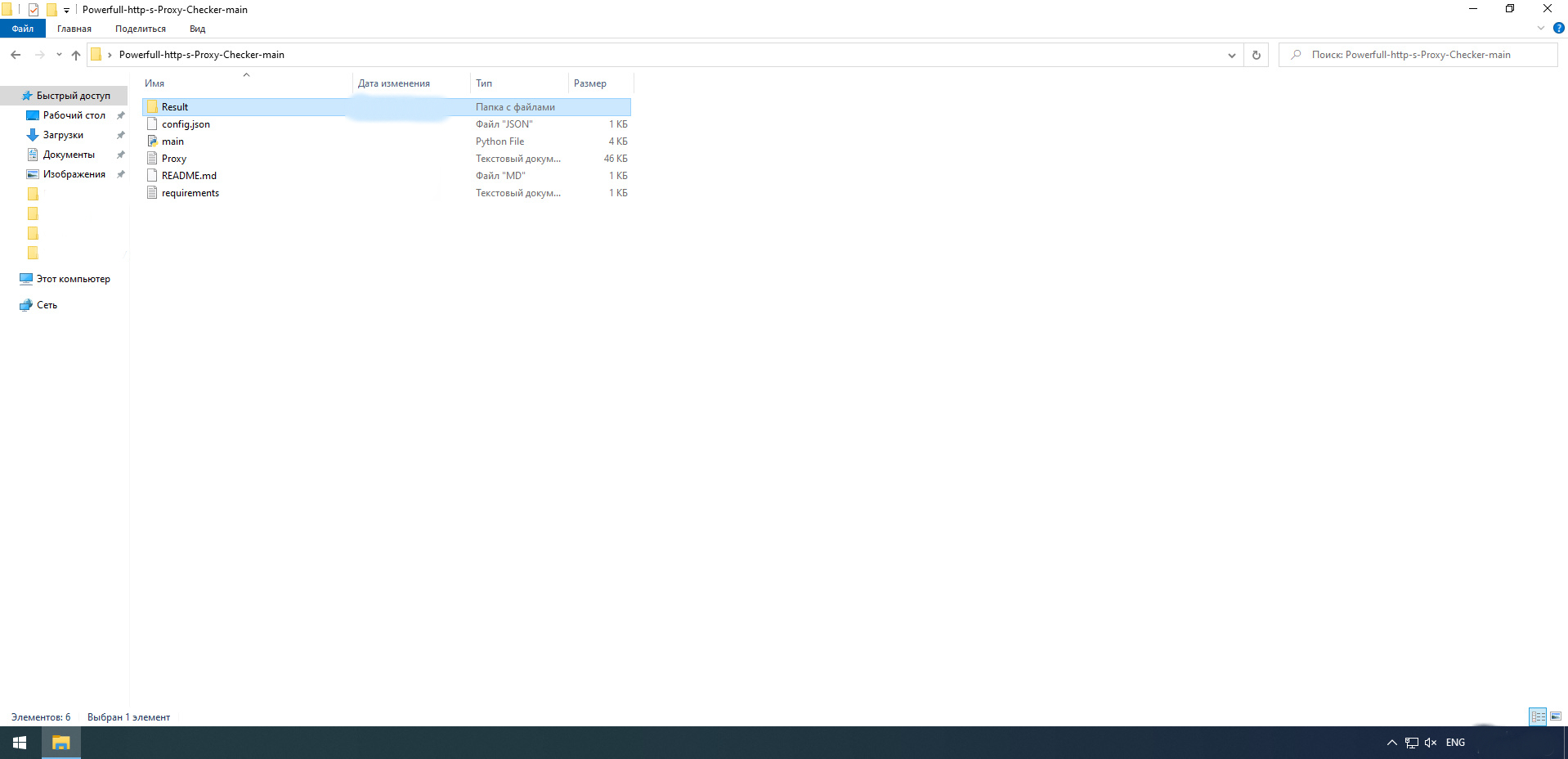Click the search box field
1568x759 pixels.
point(1418,55)
